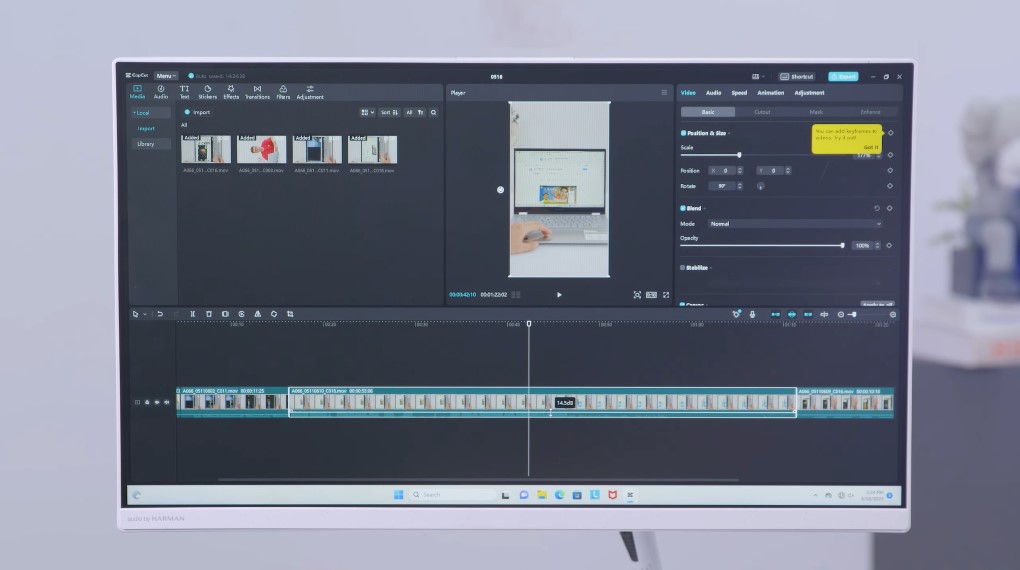This screenshot has height=570, width=1020.
Task: Open the Transitions library
Action: 257,92
